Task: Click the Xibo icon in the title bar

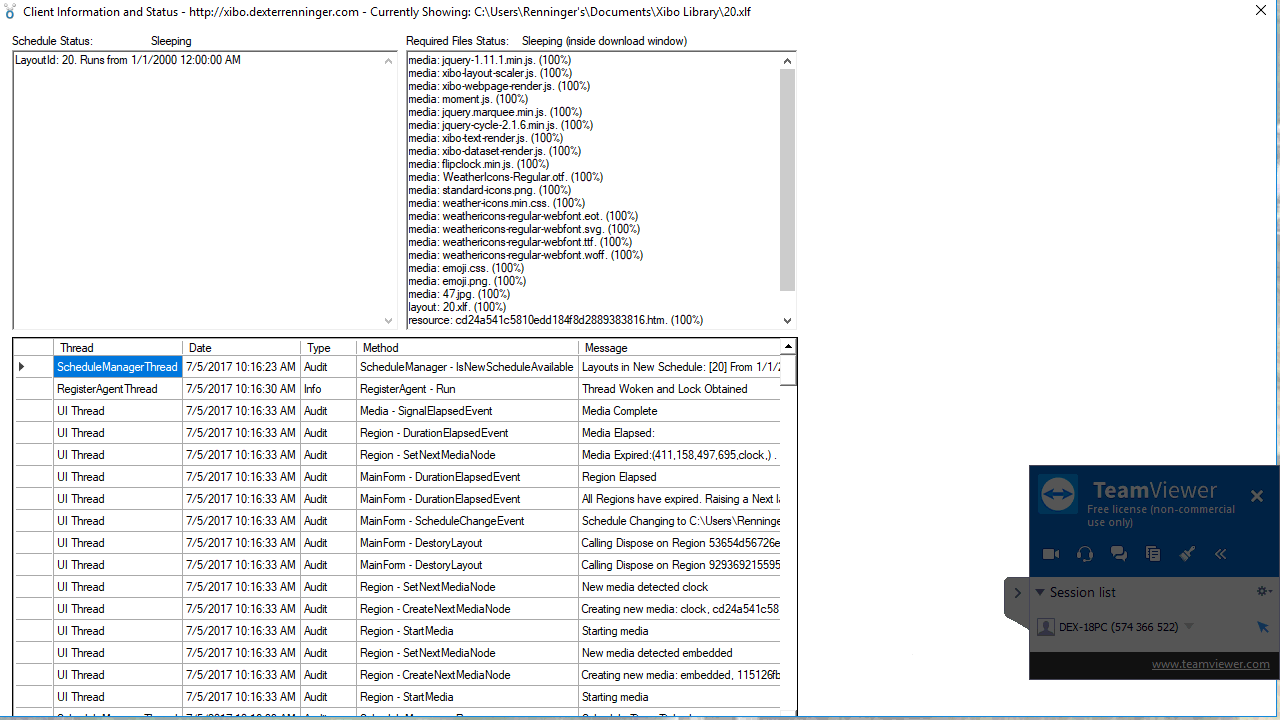Action: (x=10, y=12)
